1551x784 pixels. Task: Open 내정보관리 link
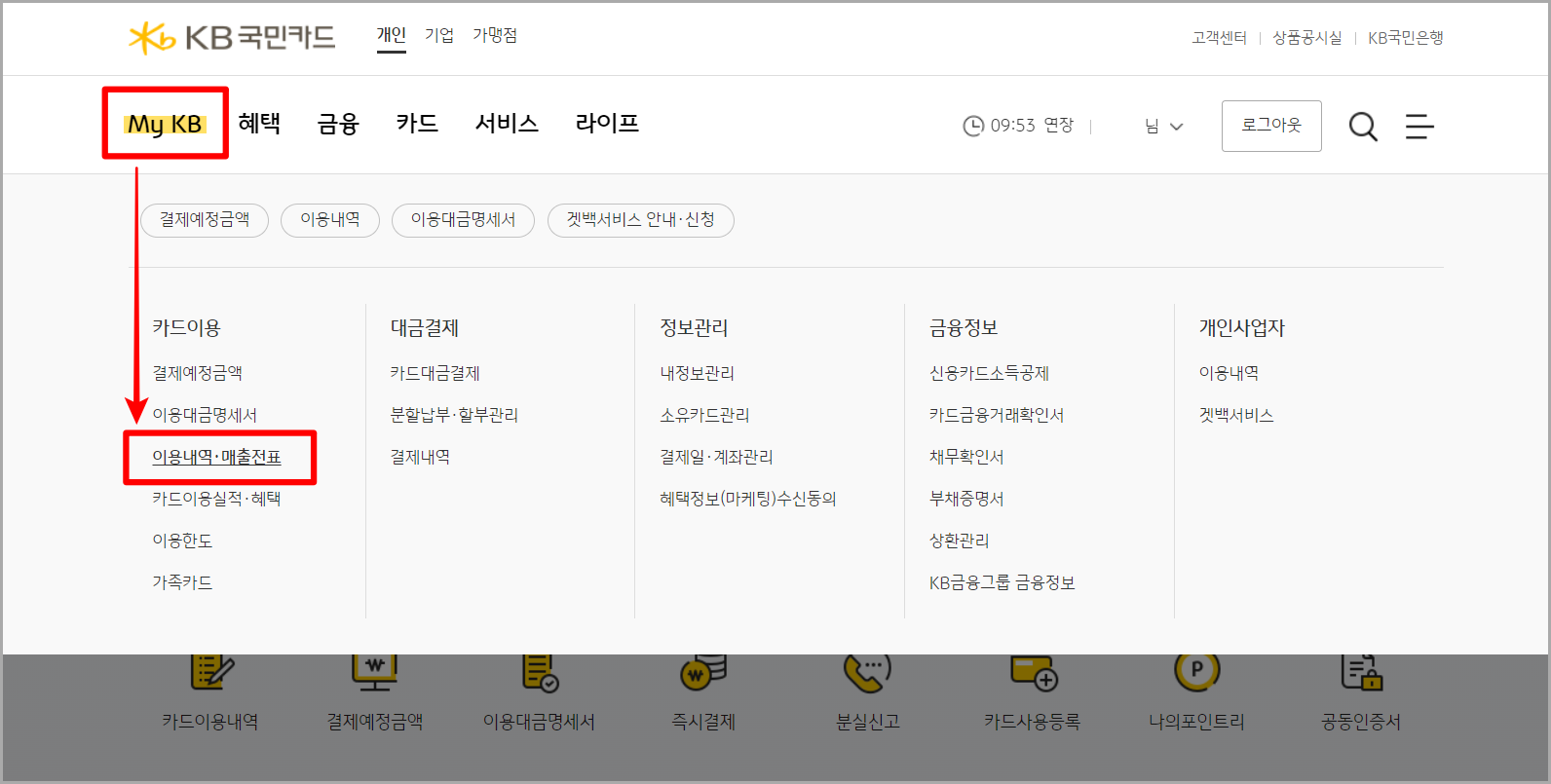pos(698,373)
